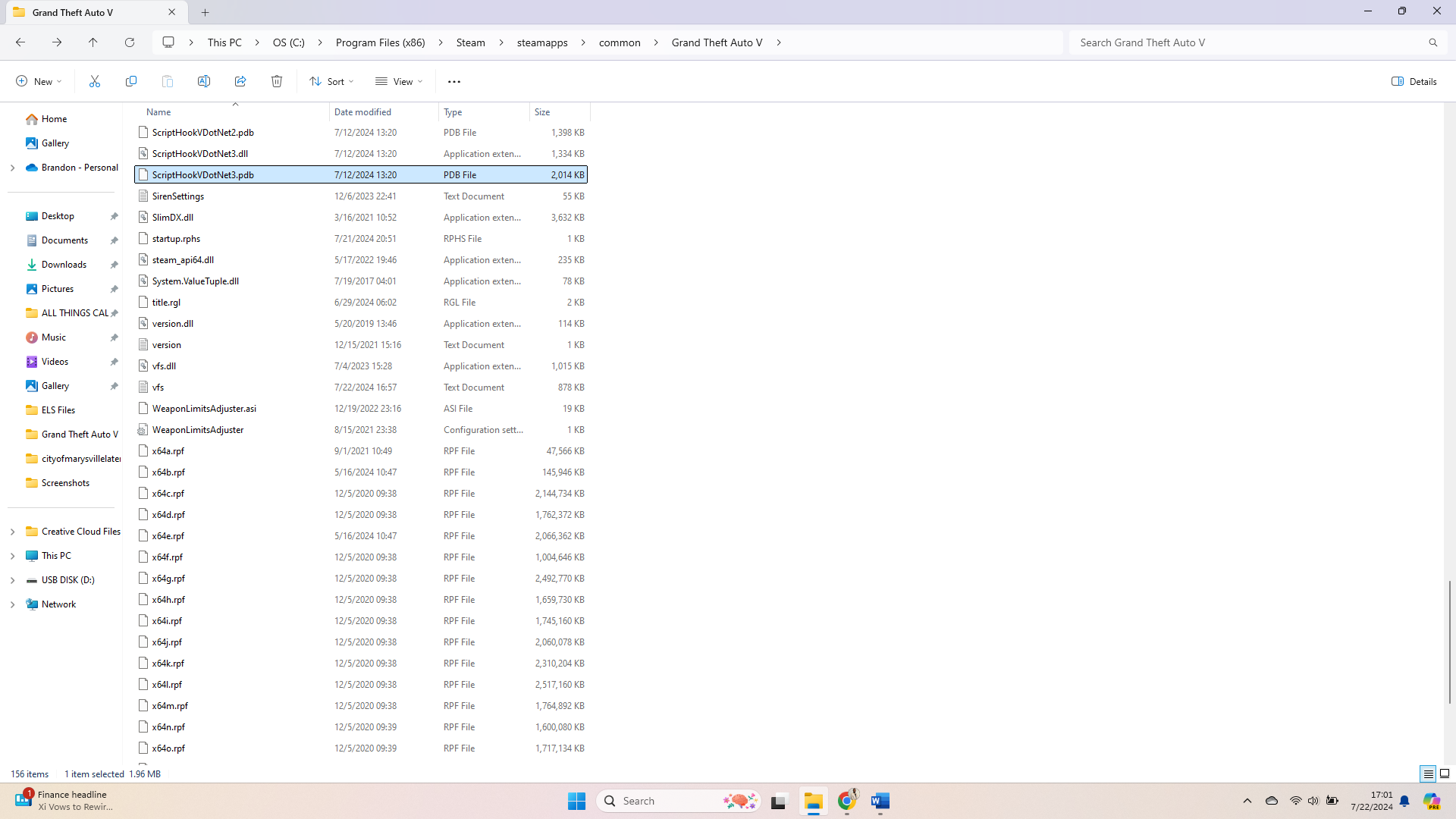Go up one folder level arrow
The image size is (1456, 819).
pyautogui.click(x=93, y=42)
